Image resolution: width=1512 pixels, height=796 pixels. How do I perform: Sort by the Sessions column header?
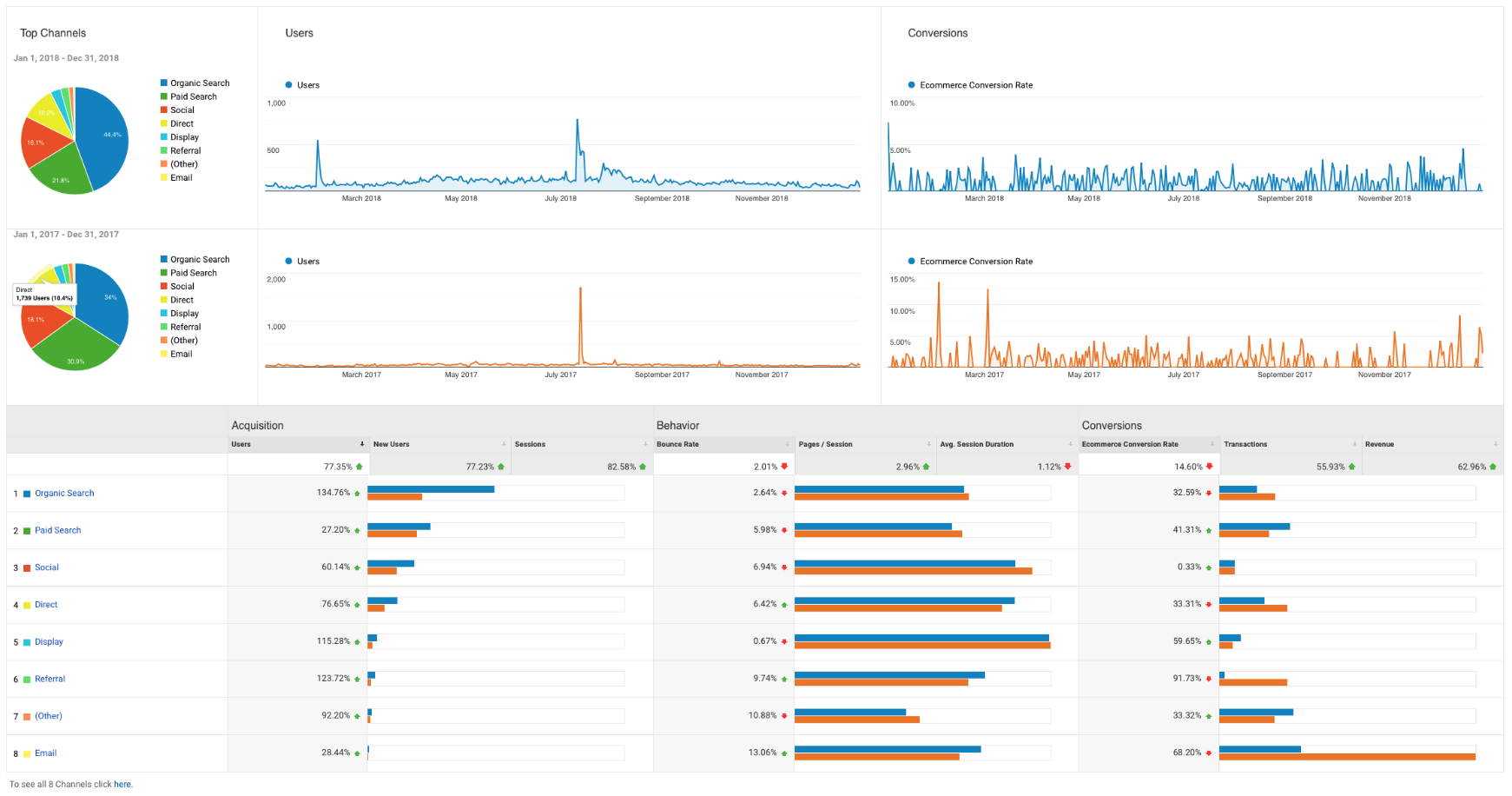530,444
